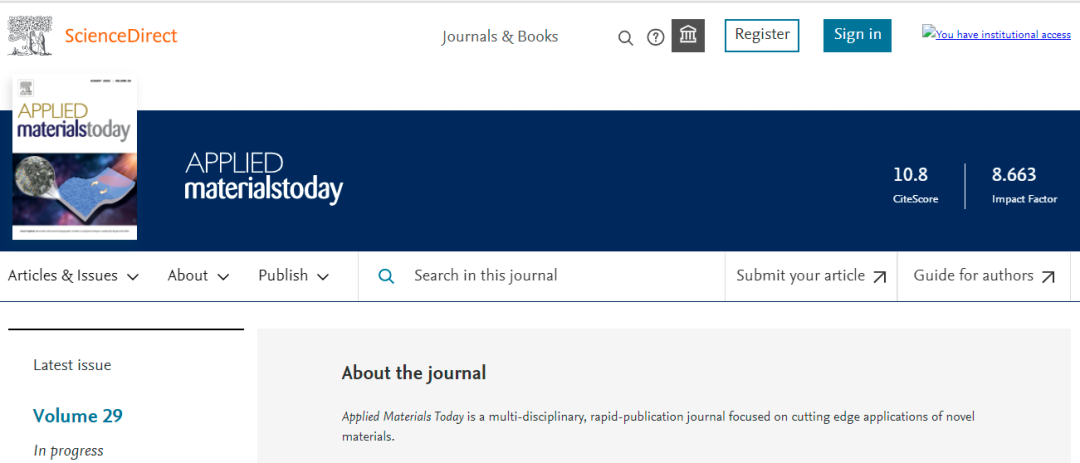Viewport: 1080px width, 463px height.
Task: Click the arrow icon beside Submit your article
Action: coord(880,277)
